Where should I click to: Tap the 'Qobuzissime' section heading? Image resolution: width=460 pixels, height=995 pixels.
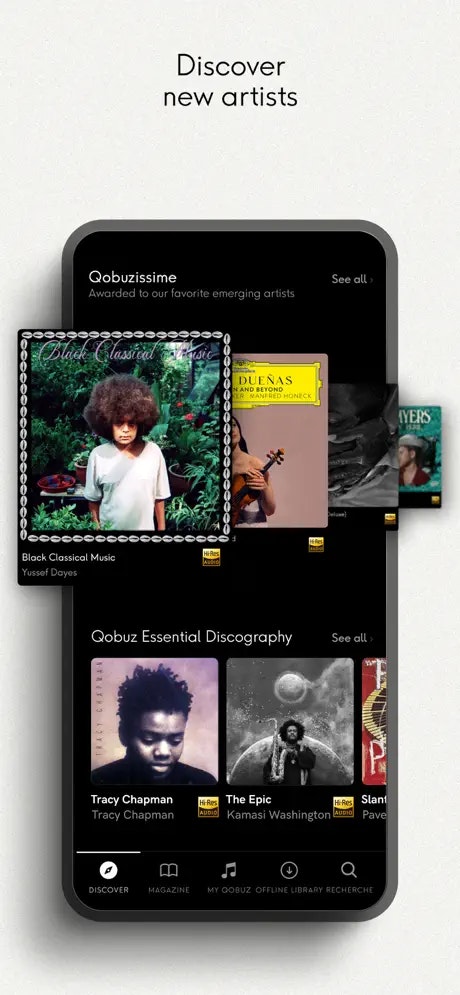133,277
